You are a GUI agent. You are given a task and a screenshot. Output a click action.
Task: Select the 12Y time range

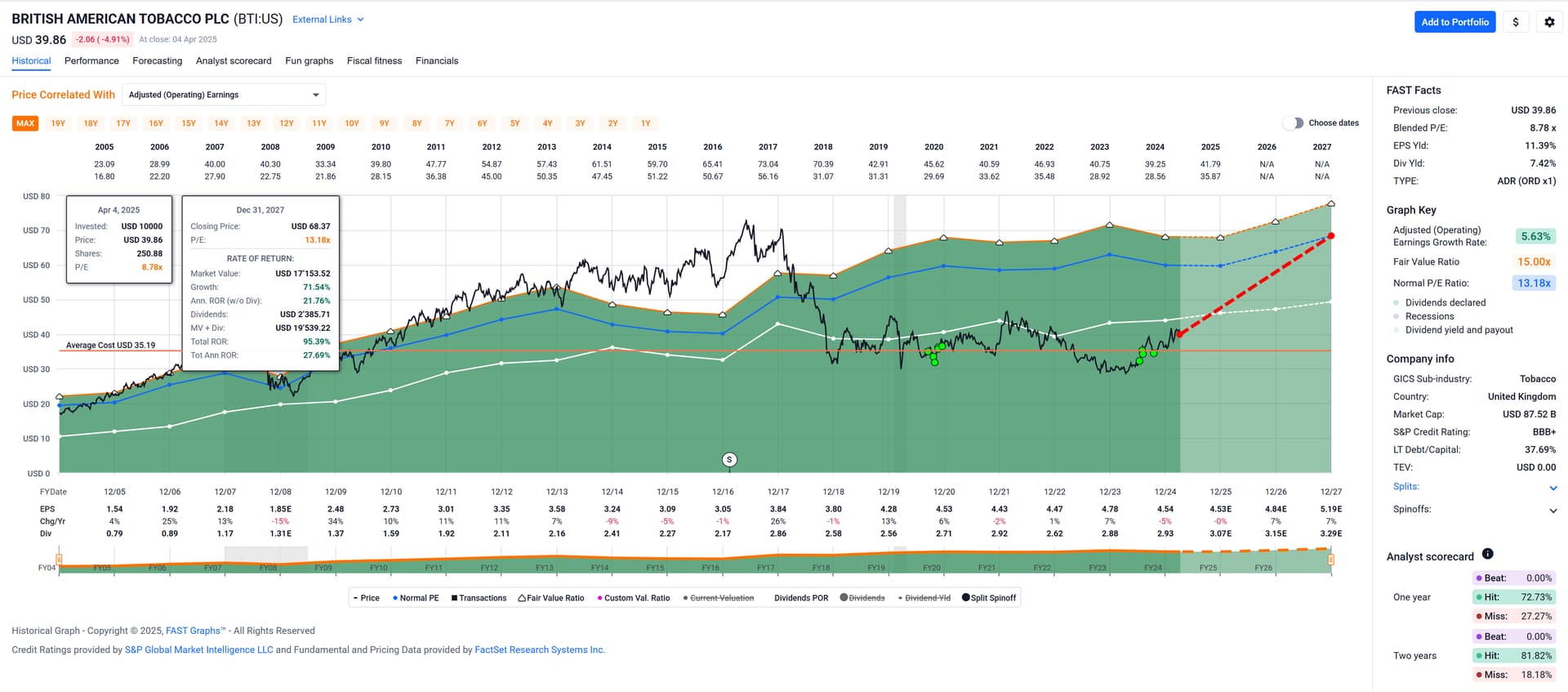(x=287, y=123)
